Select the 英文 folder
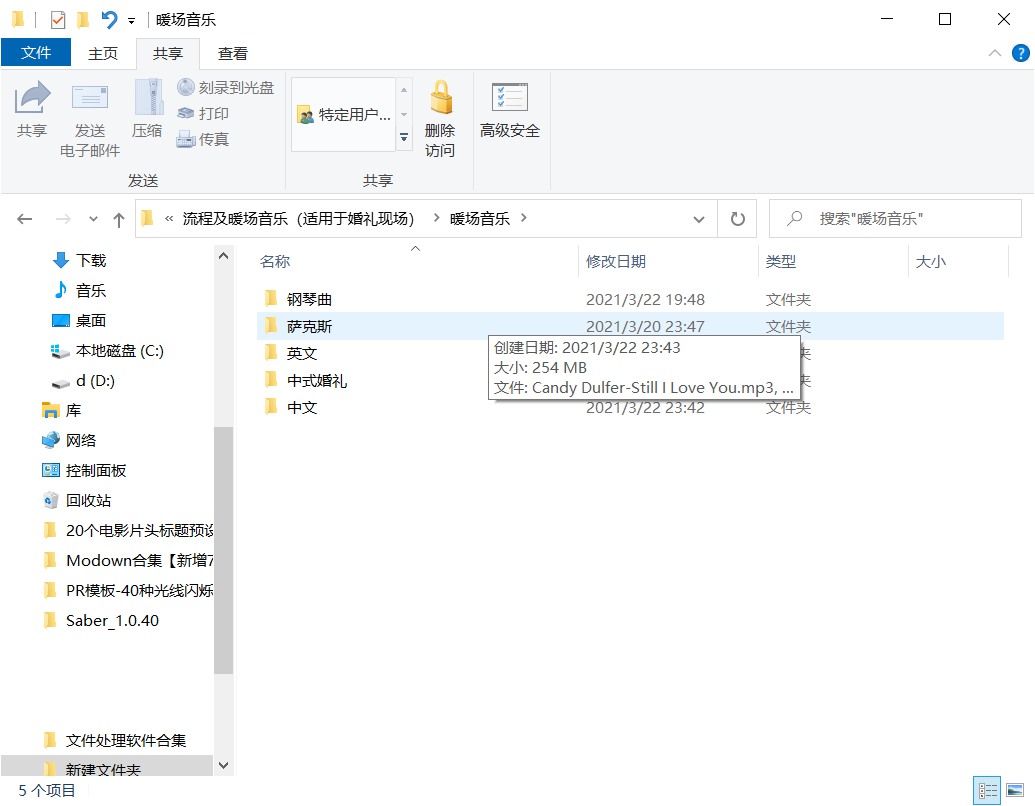 coord(302,354)
